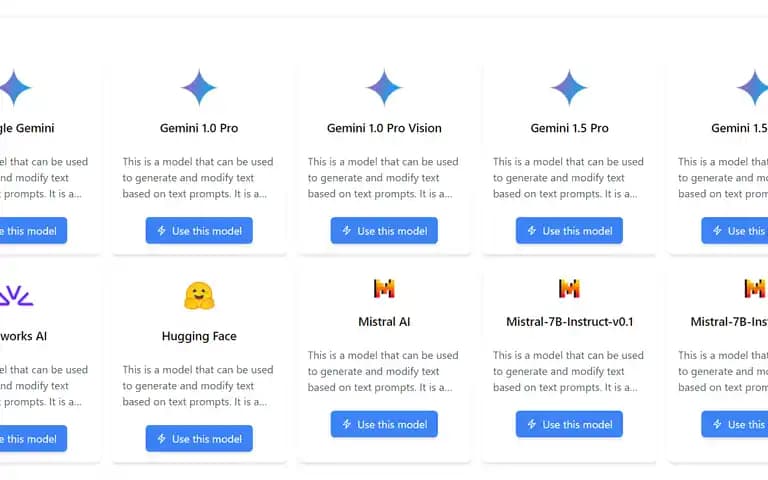
Task: Use the Fireworks AI model button
Action: click(x=33, y=439)
